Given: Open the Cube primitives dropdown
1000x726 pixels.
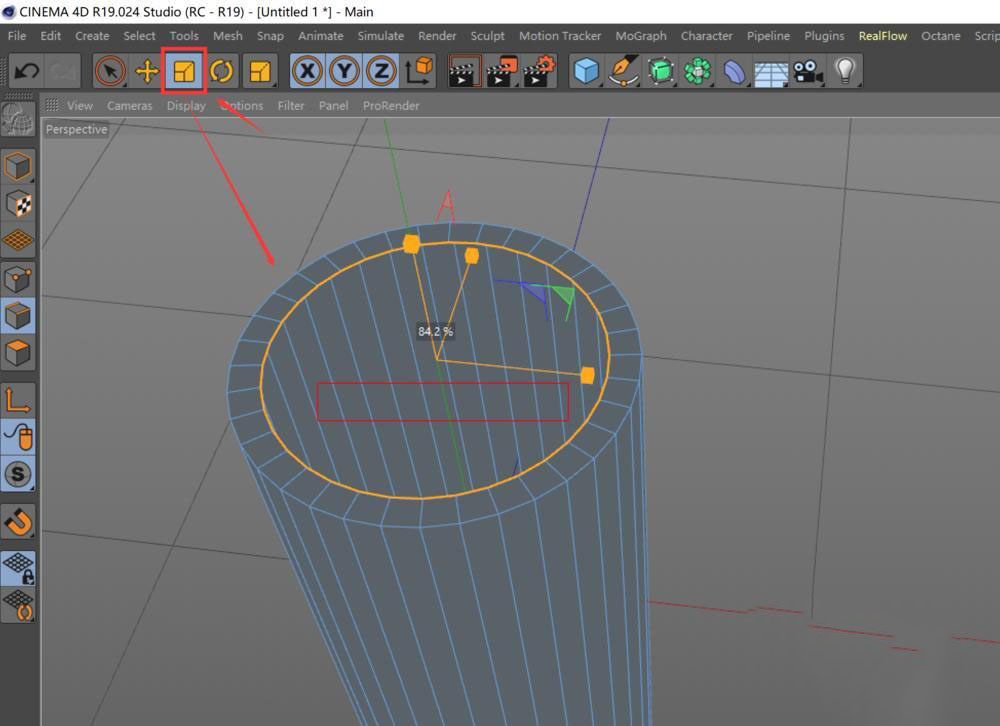Looking at the screenshot, I should tap(585, 71).
